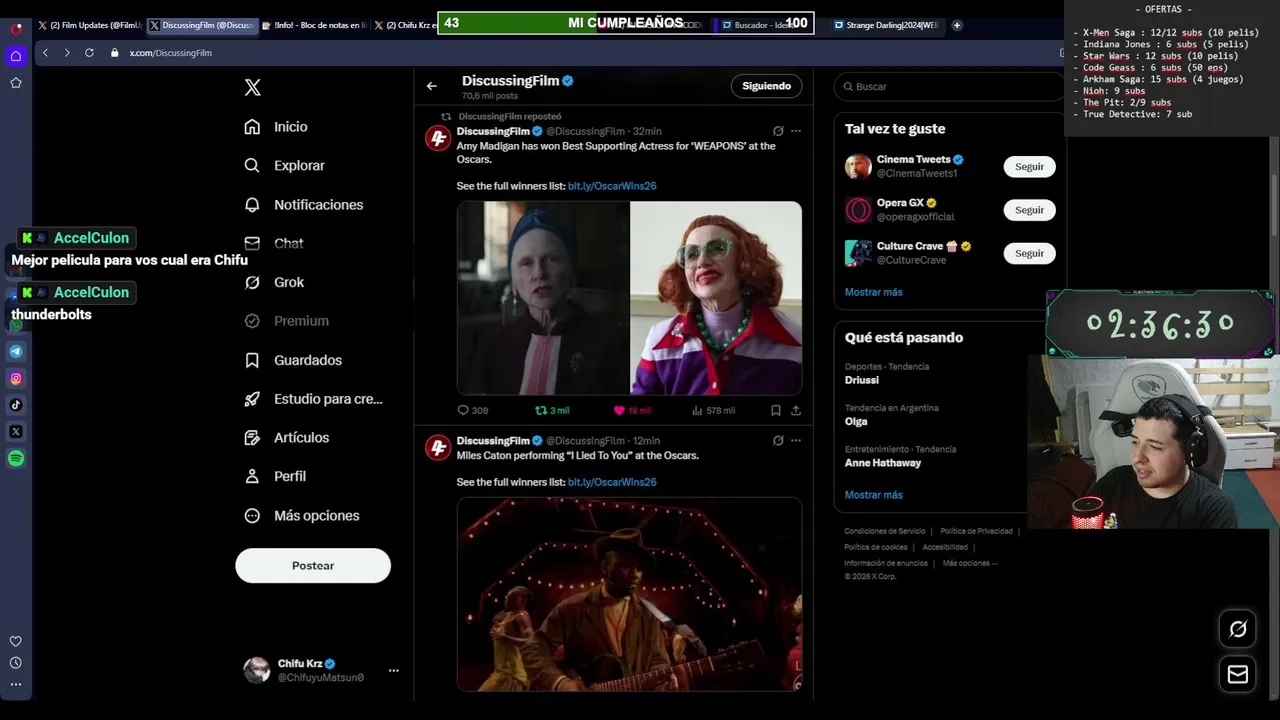Open the heart icon in Opera sidebar

16,641
